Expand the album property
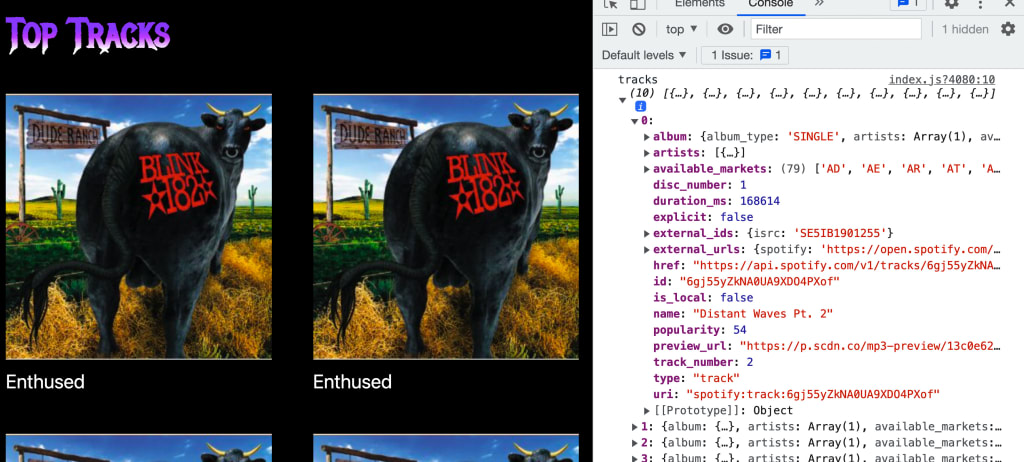 647,137
